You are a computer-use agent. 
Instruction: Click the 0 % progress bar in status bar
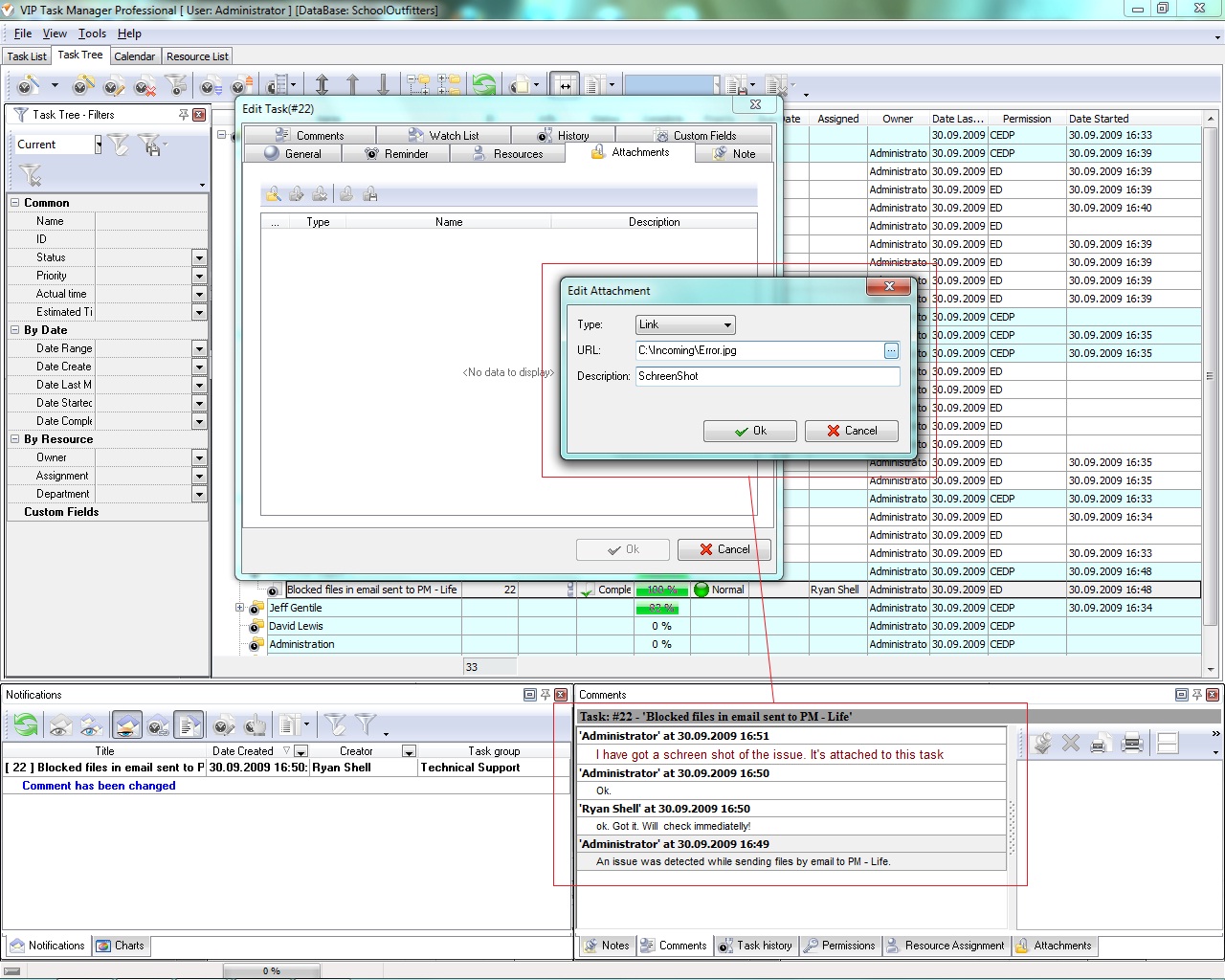point(272,970)
